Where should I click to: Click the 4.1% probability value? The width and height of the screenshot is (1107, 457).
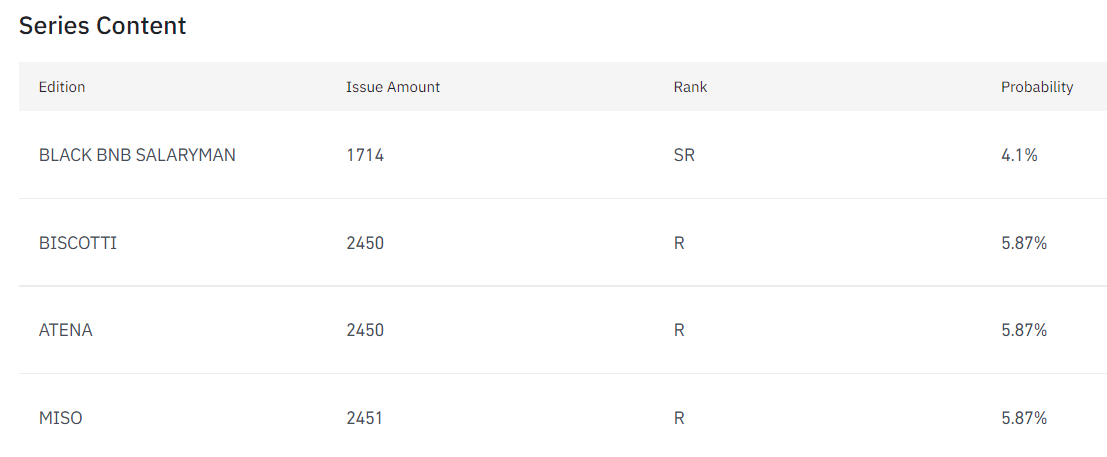(1019, 155)
